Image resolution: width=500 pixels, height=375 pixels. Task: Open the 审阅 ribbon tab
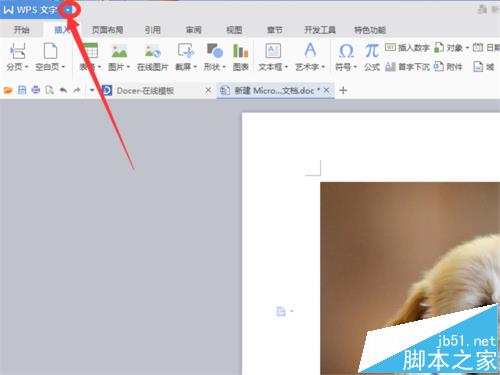coord(193,30)
